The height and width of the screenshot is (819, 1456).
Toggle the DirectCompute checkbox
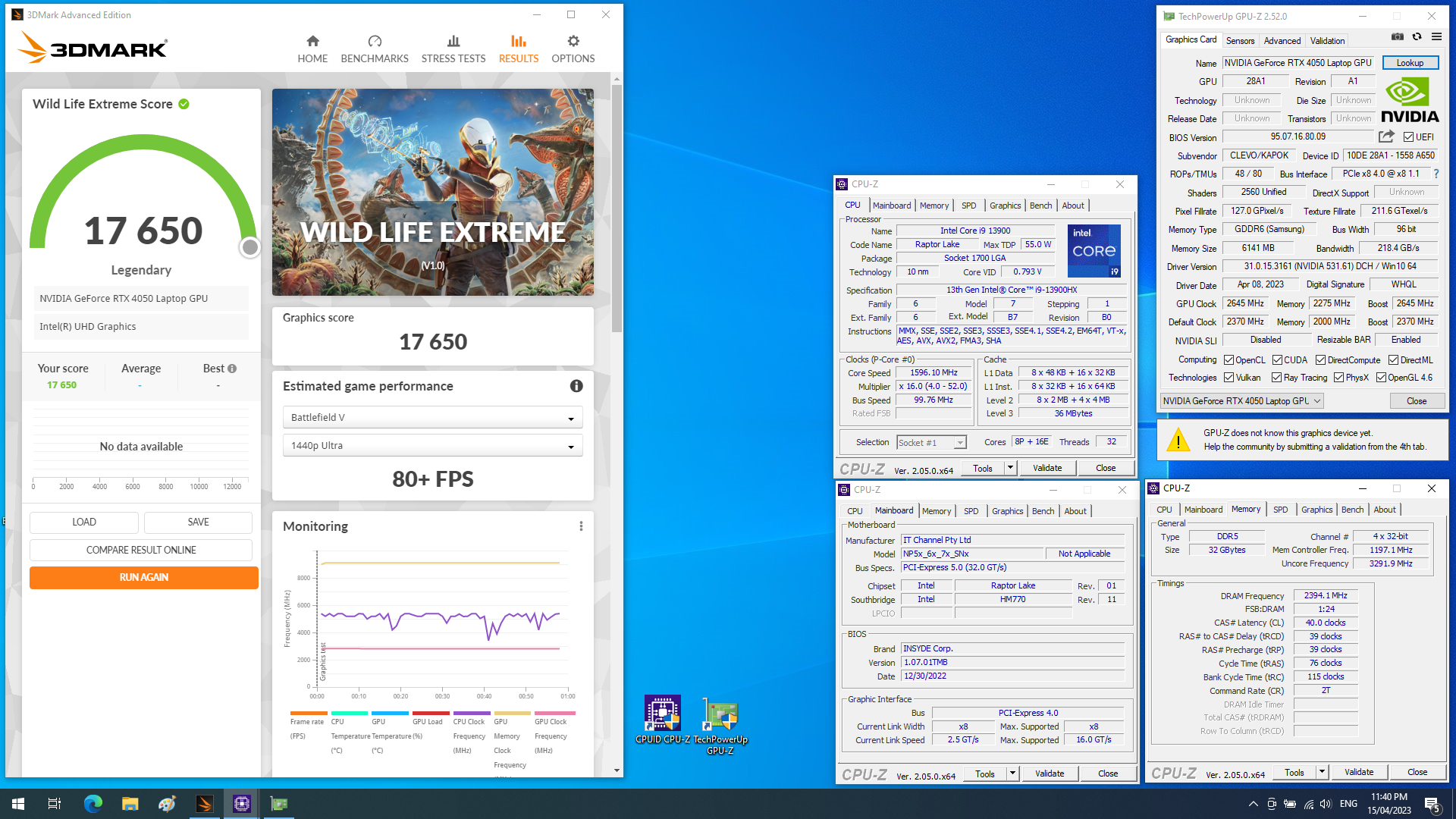(x=1320, y=360)
